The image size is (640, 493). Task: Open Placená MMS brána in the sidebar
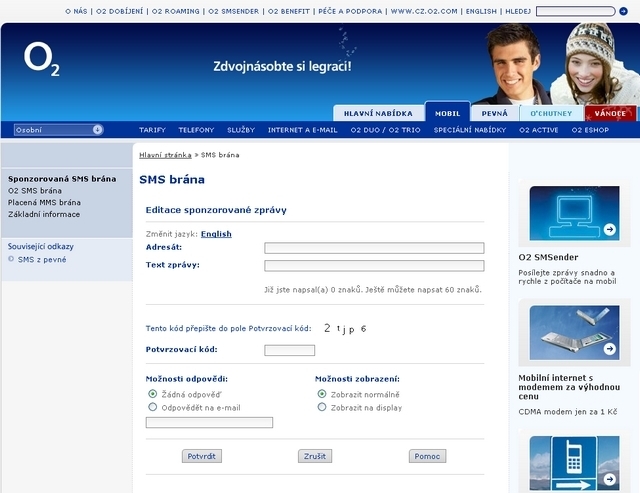click(44, 202)
